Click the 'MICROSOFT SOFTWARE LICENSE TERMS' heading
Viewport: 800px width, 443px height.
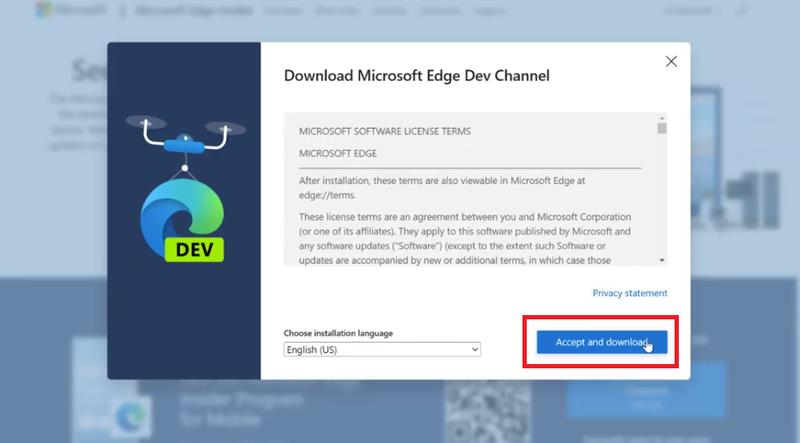tap(385, 131)
